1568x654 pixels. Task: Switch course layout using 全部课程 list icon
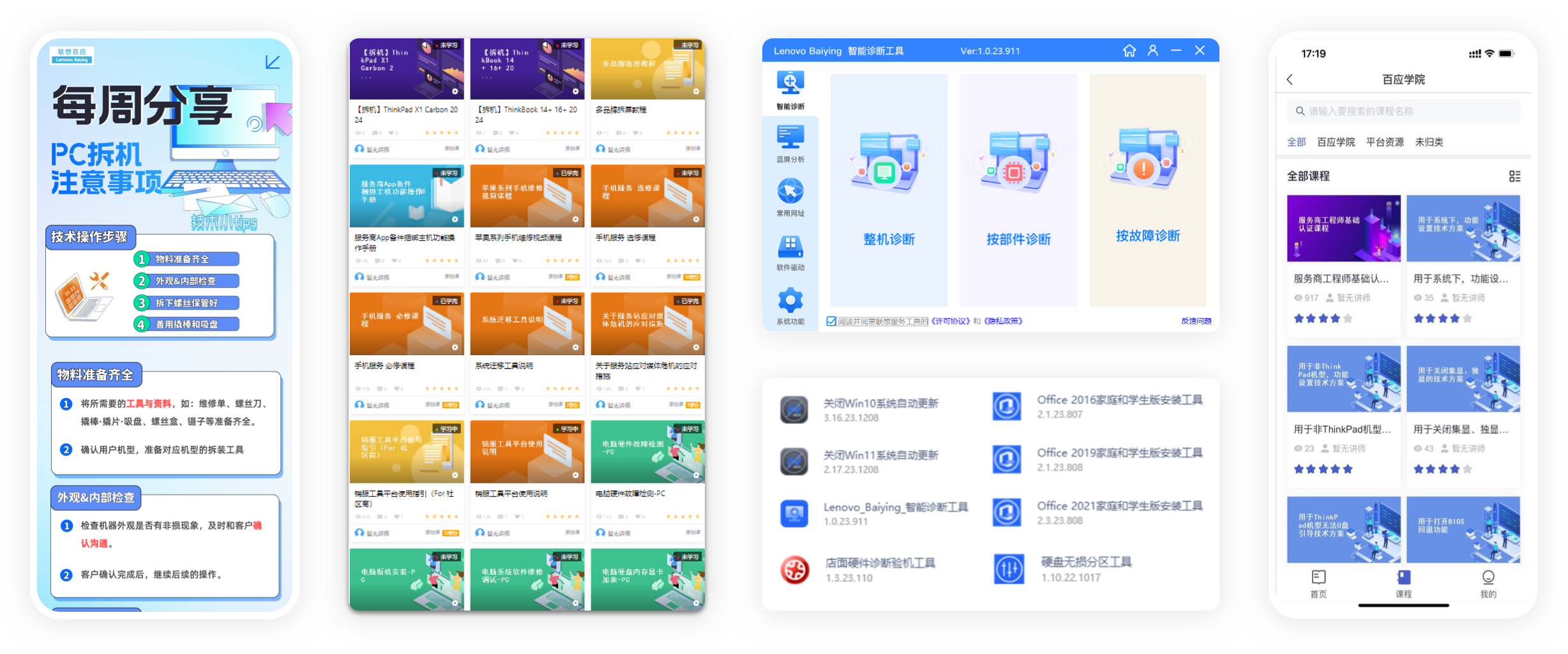1514,176
